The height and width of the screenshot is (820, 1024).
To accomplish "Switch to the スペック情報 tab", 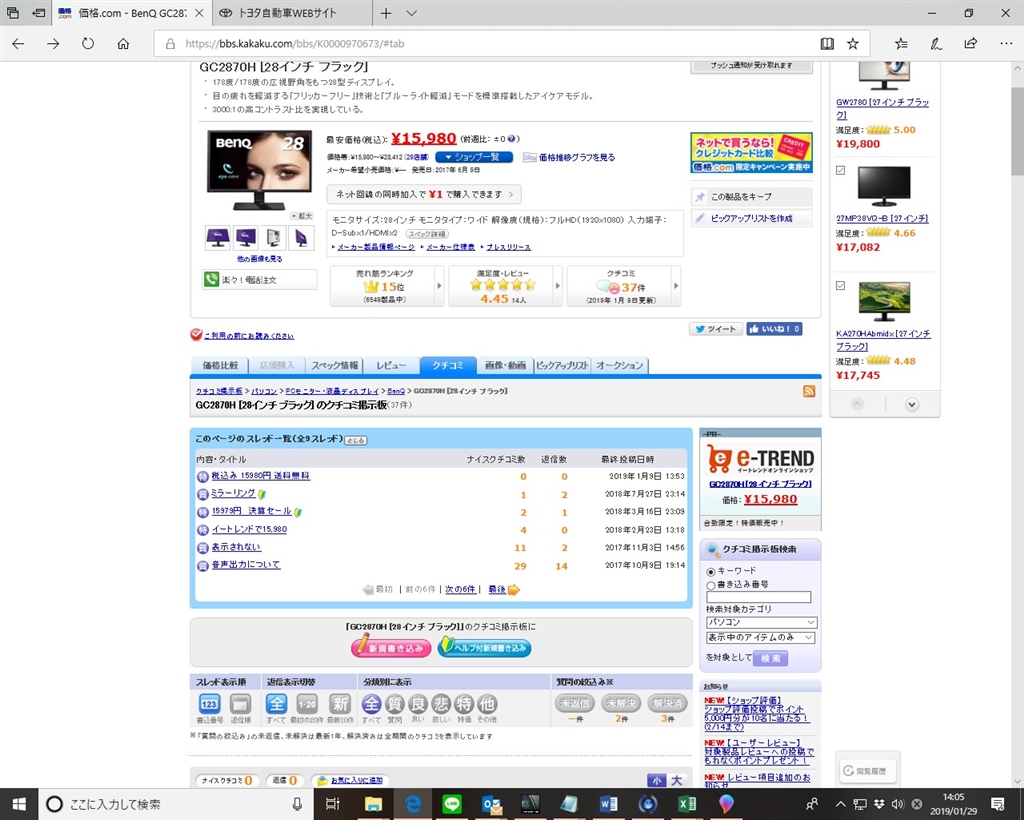I will pos(334,366).
